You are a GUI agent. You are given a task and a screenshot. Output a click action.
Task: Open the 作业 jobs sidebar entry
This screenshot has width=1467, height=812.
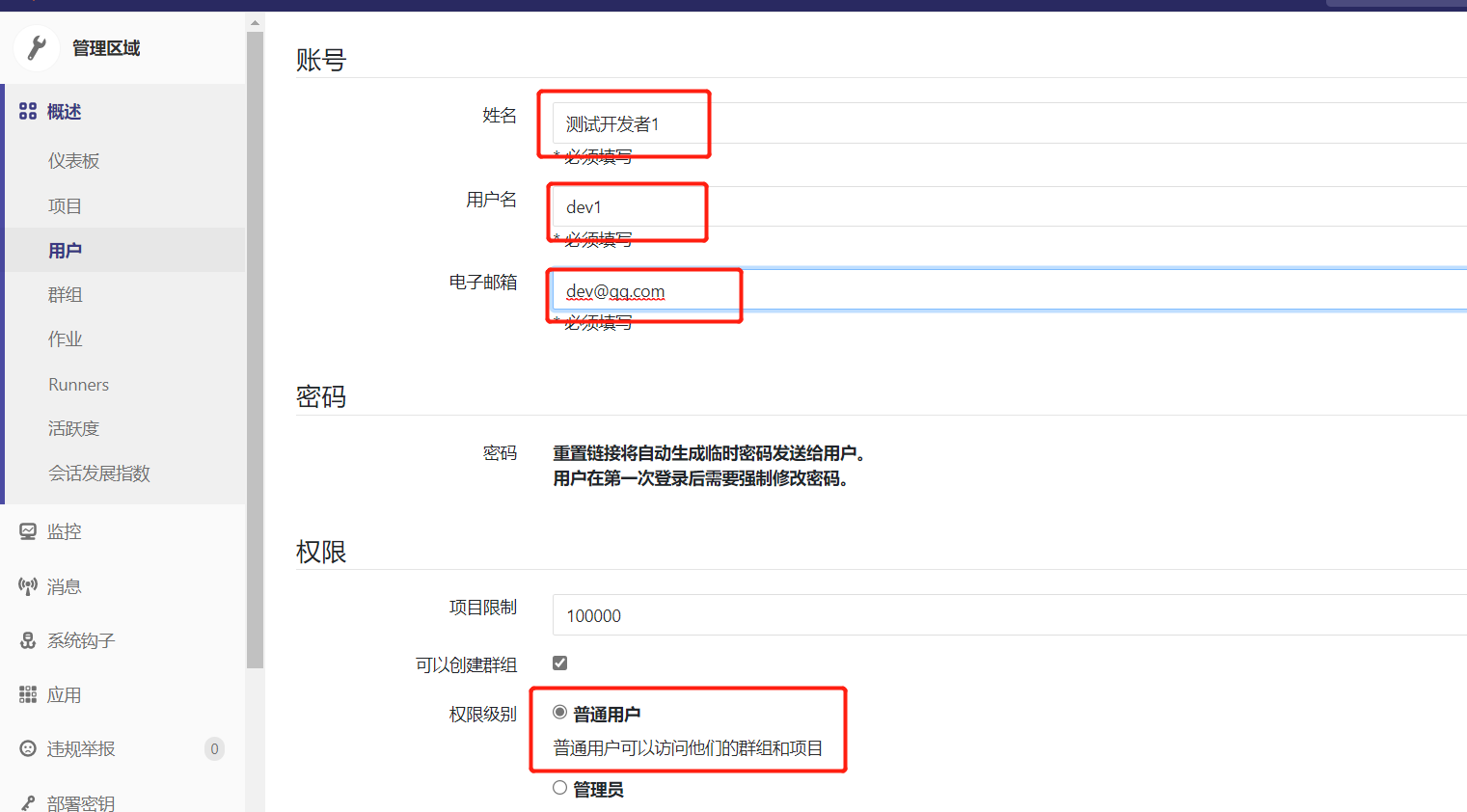tap(66, 338)
